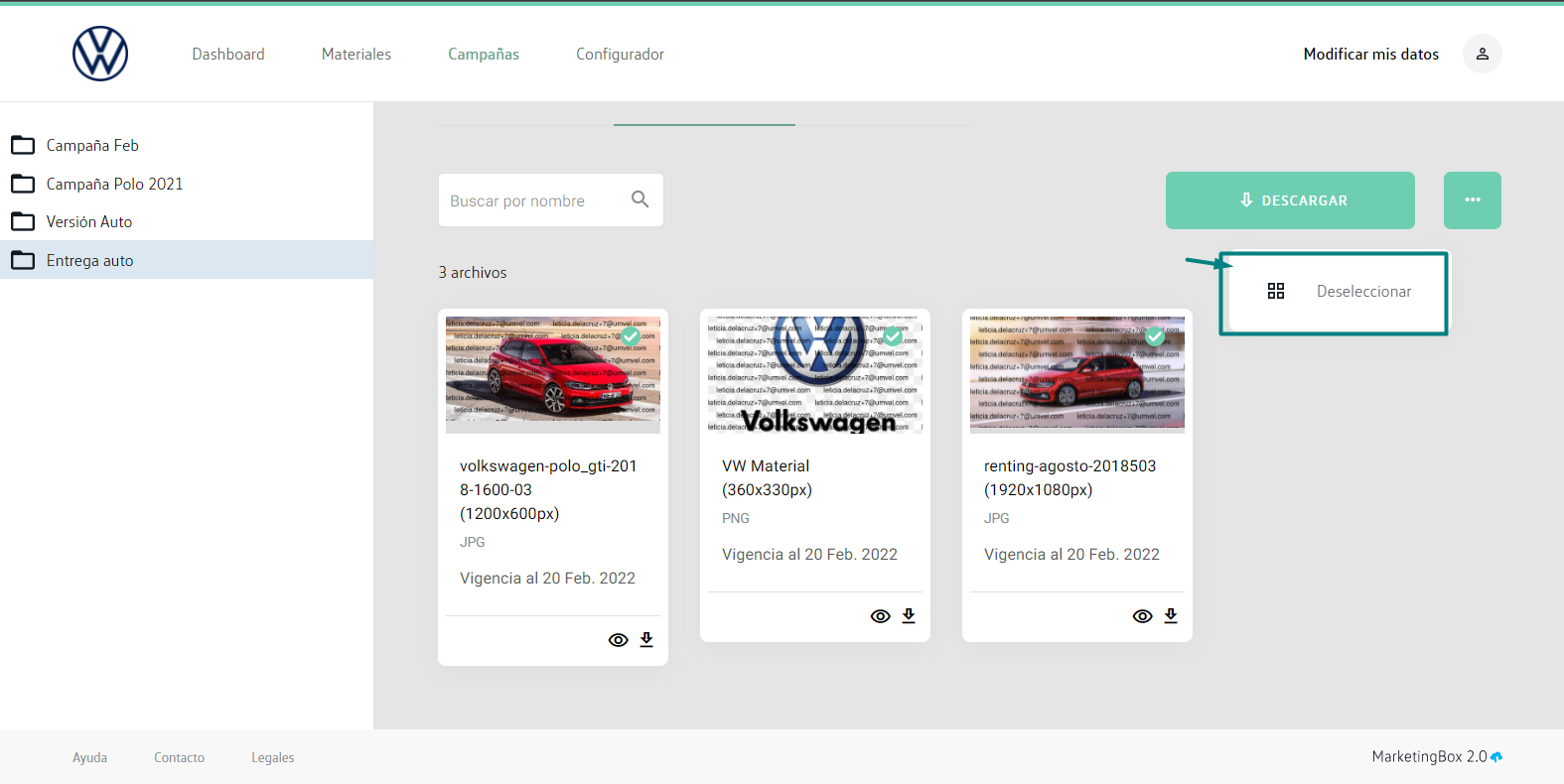Open Configurador menu

621,54
